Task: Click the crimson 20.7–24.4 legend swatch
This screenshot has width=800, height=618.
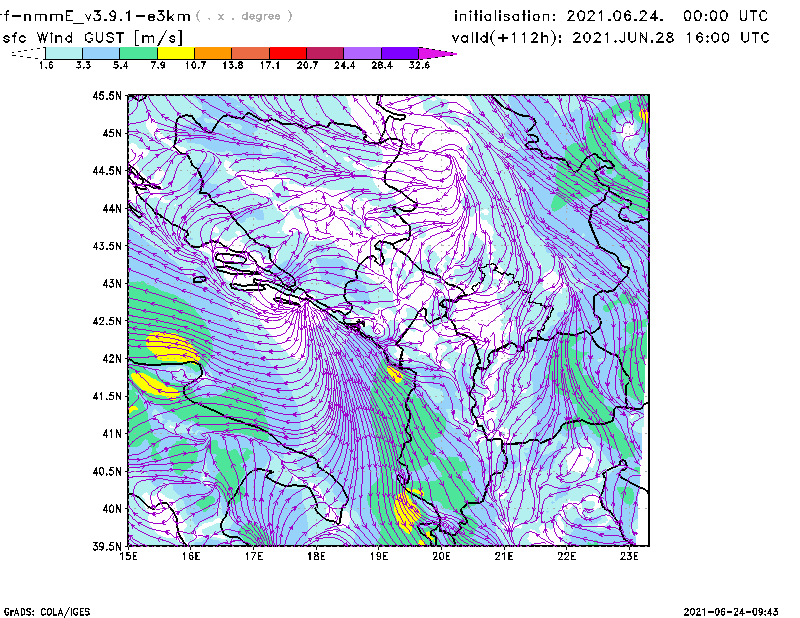Action: (x=325, y=53)
